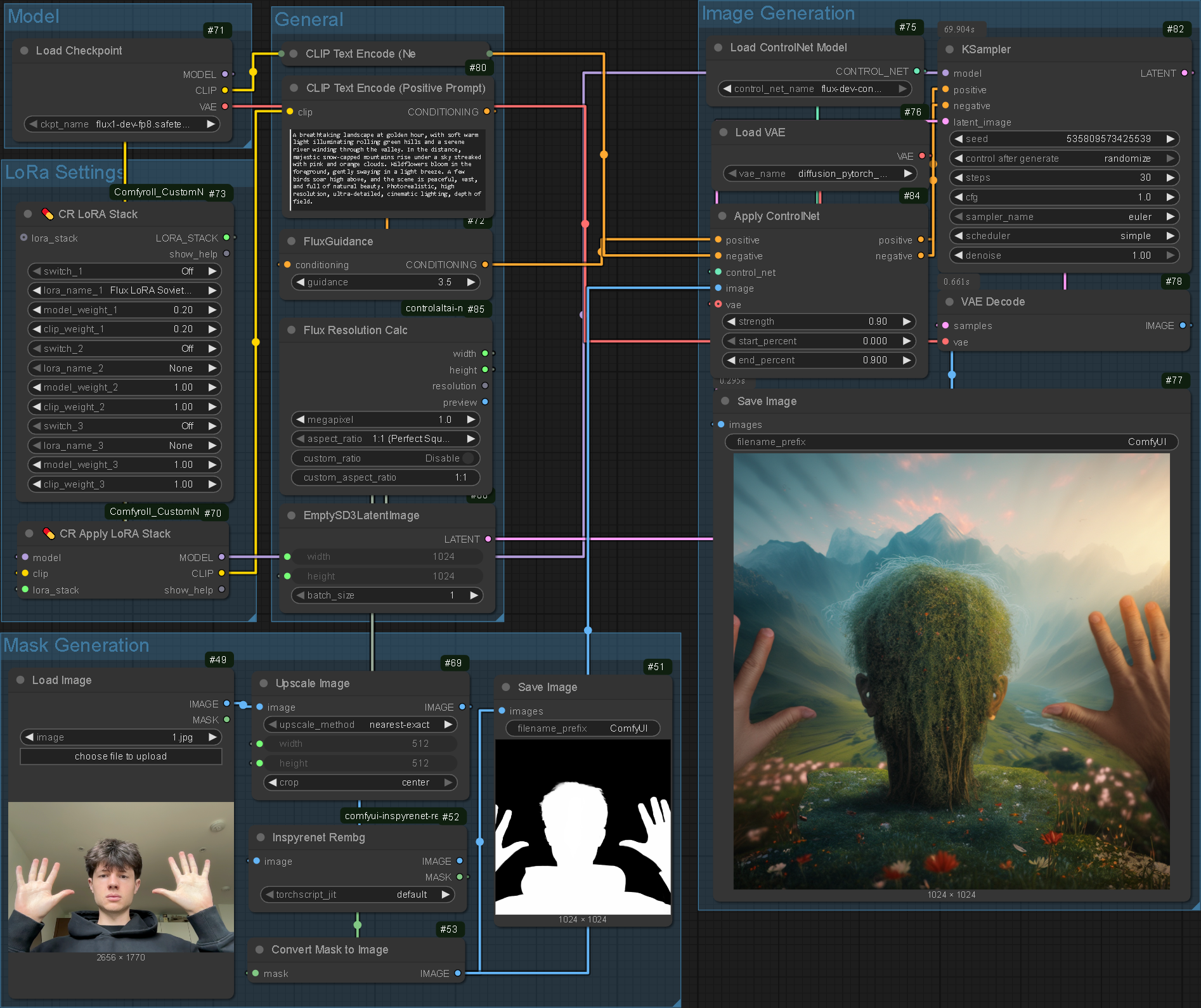Viewport: 1201px width, 1008px height.
Task: Collapse the KSampler node via title dot
Action: coord(949,49)
